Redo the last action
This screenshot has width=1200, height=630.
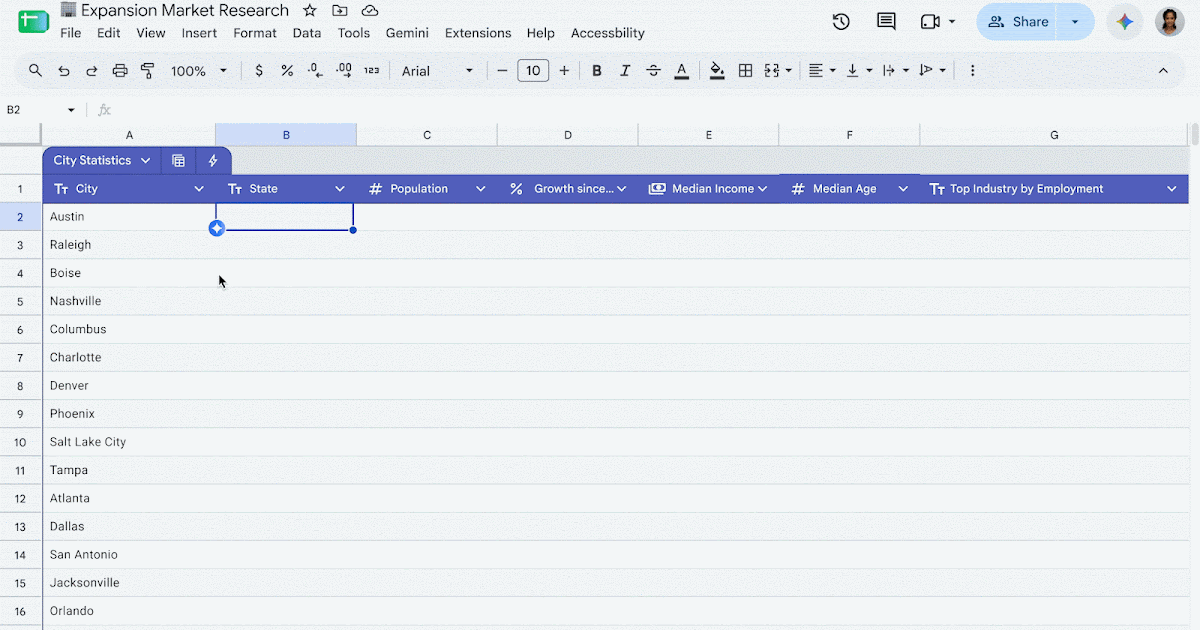(92, 71)
